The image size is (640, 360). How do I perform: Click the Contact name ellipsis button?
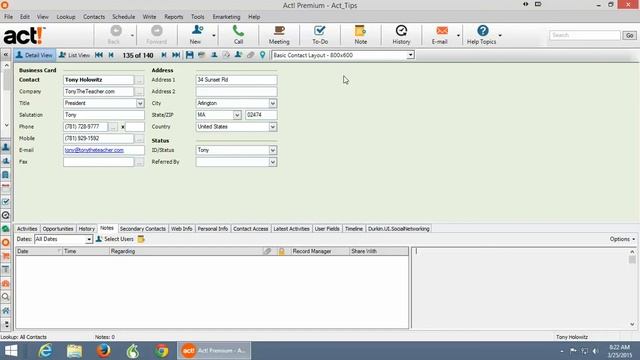pyautogui.click(x=139, y=80)
